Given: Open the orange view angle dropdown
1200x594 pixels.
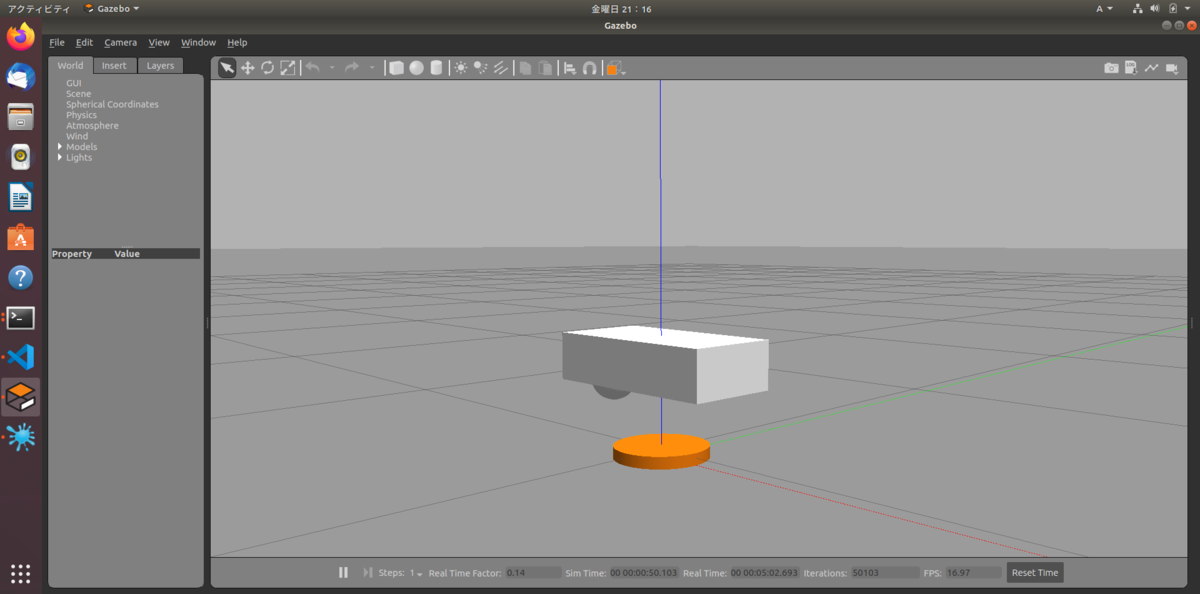Looking at the screenshot, I should (x=615, y=68).
